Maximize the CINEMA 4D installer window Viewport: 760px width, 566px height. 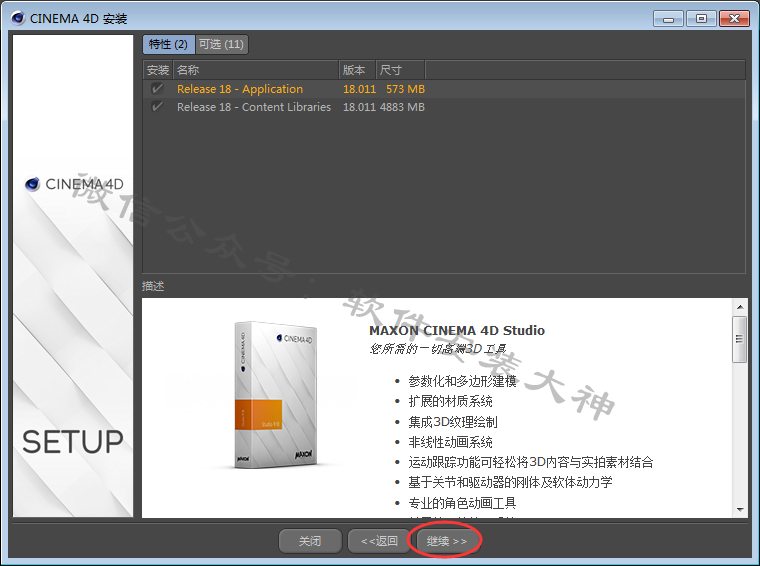point(701,18)
